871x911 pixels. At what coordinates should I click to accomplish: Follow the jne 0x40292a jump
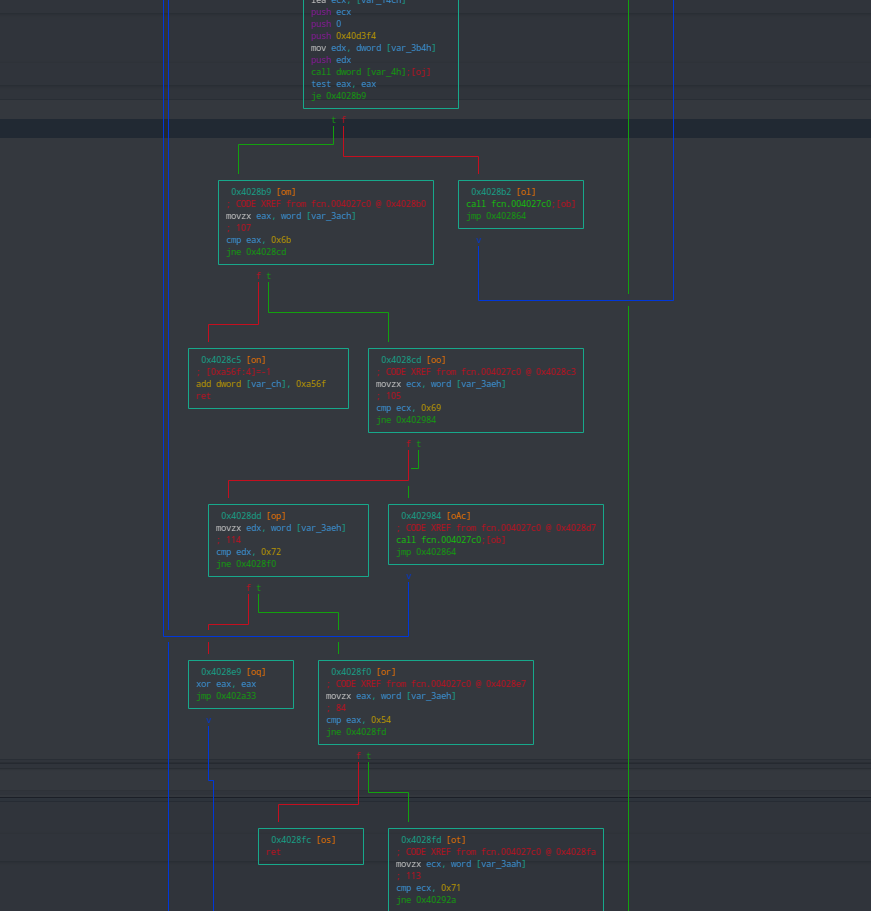(x=426, y=900)
